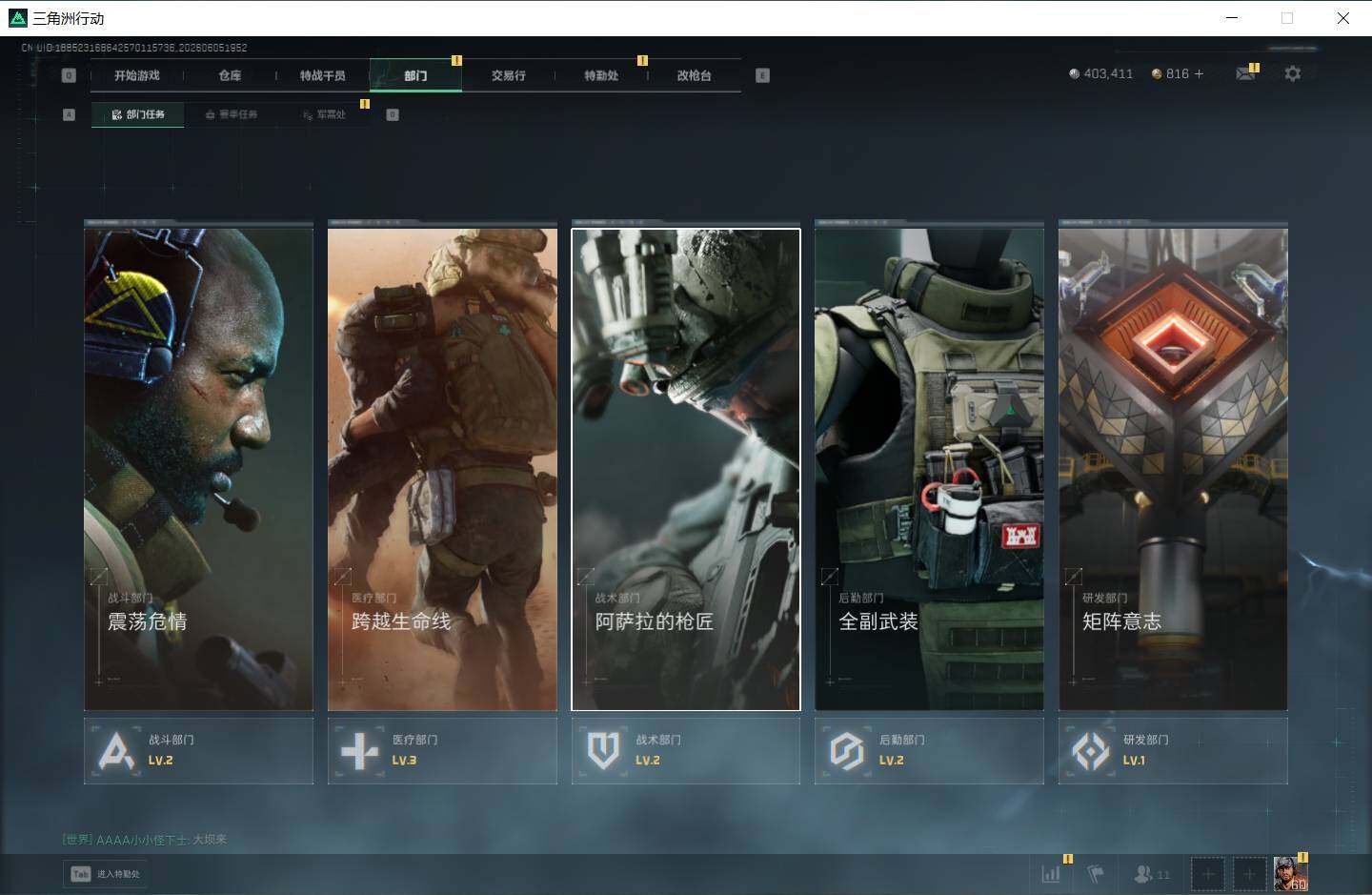1372x895 pixels.
Task: Open the stats bar chart icon
Action: click(x=1051, y=873)
